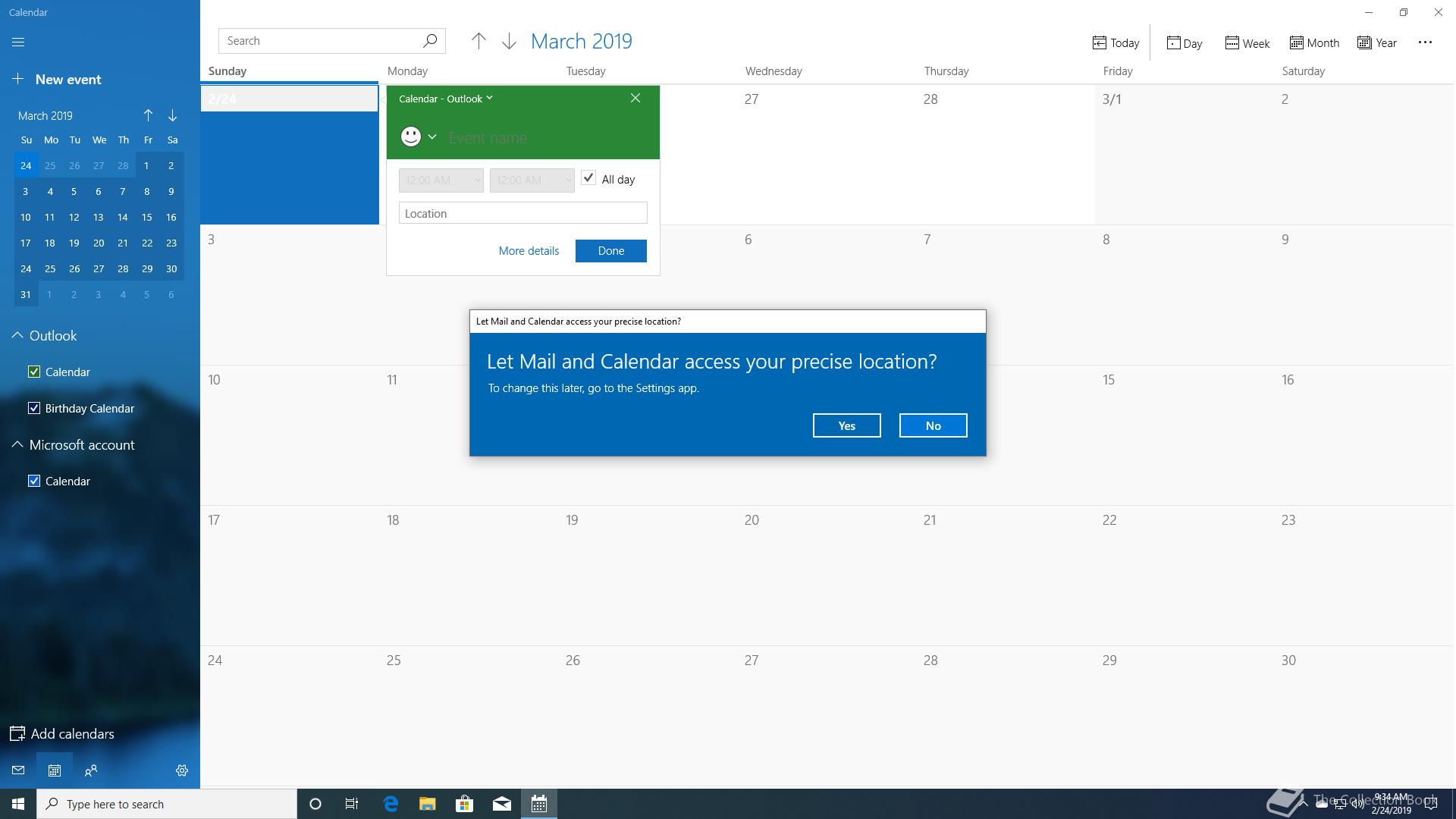
Task: Uncheck Microsoft account Calendar checkbox
Action: [34, 481]
